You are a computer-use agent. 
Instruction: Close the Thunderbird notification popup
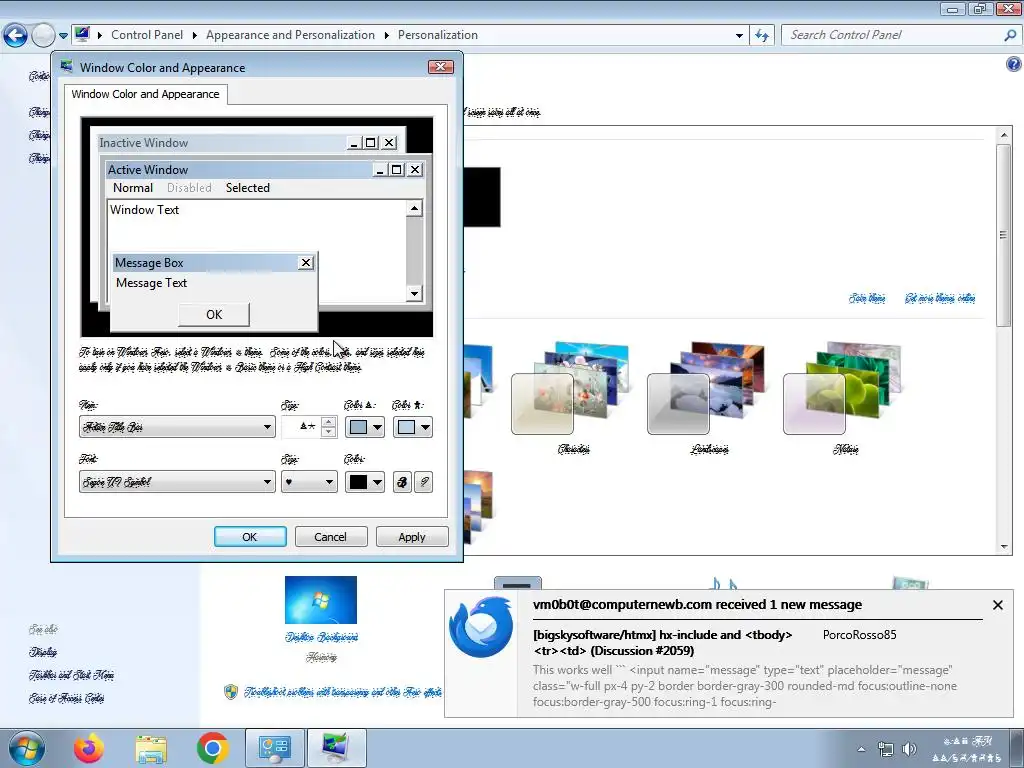pos(998,605)
